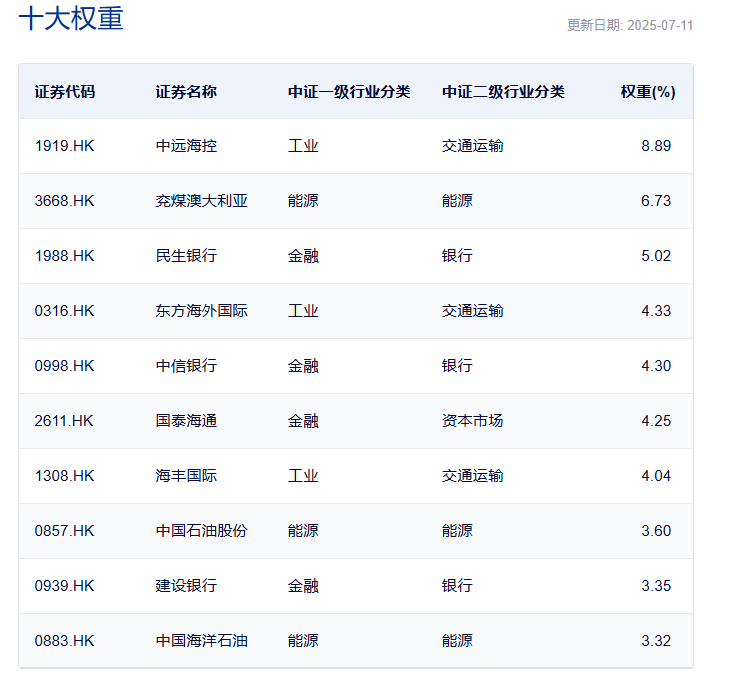Viewport: 736px width, 683px height.
Task: Select the name 建设银行
Action: [186, 586]
